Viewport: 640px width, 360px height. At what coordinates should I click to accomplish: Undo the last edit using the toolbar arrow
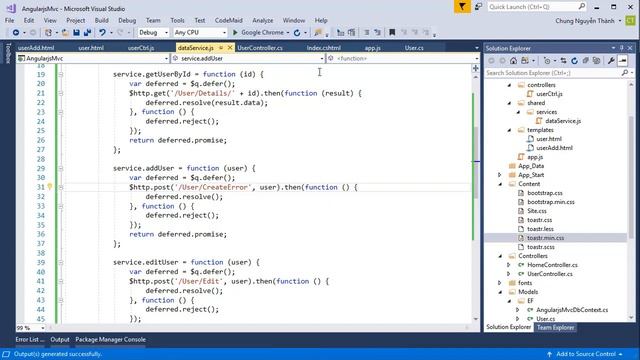102,32
